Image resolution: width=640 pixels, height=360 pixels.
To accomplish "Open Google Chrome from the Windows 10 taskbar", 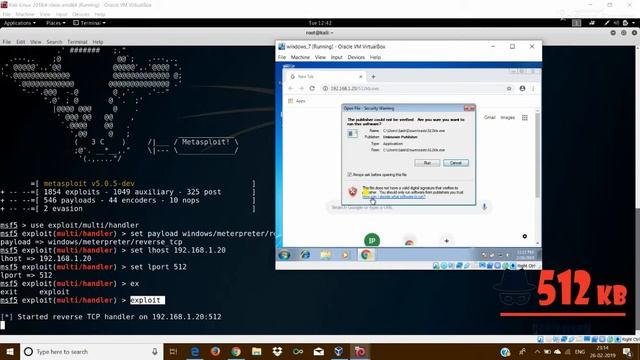I will pos(236,351).
